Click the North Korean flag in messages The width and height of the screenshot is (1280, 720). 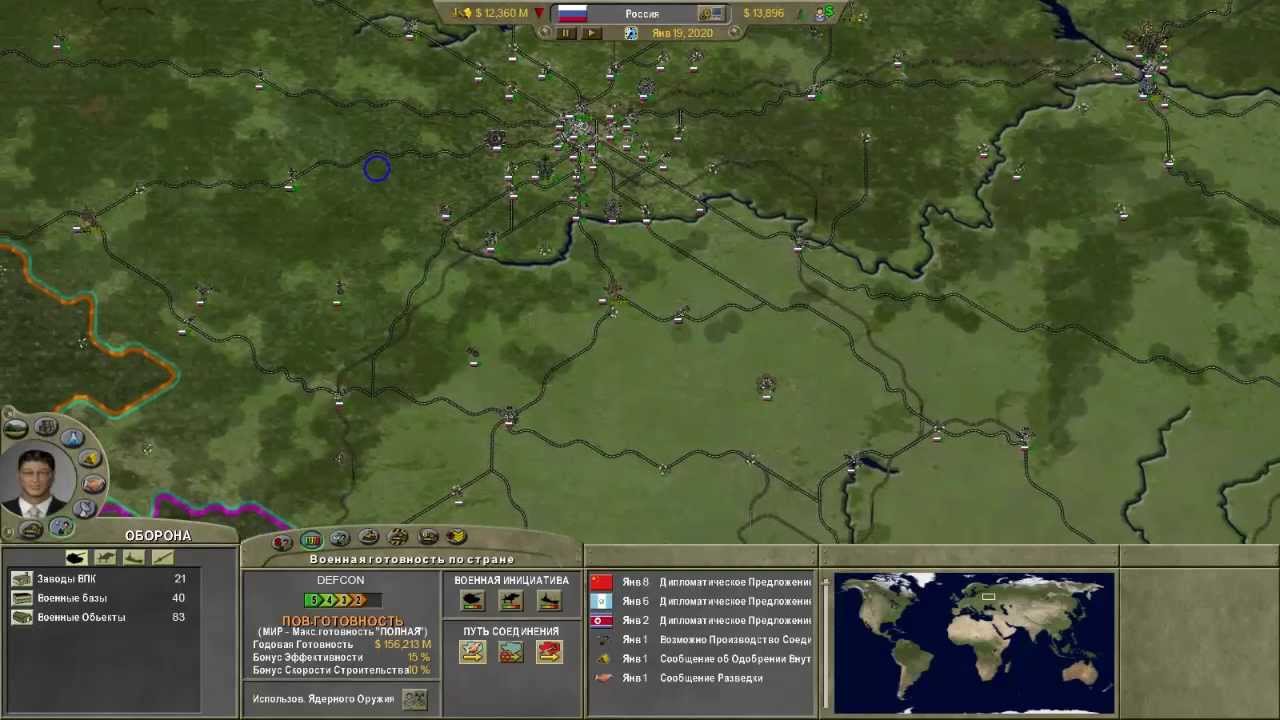(602, 620)
